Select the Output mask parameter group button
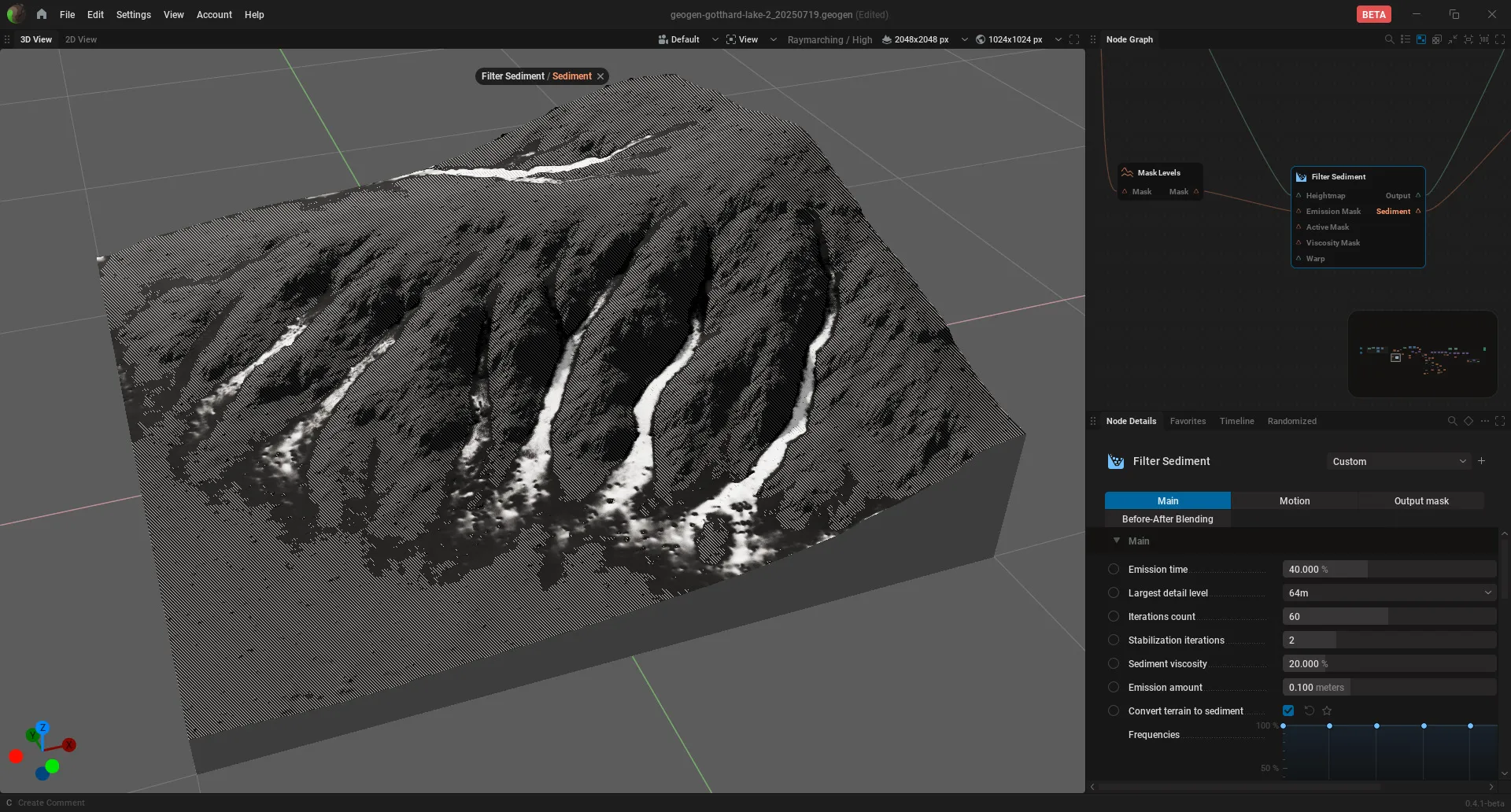This screenshot has height=812, width=1511. [1421, 500]
